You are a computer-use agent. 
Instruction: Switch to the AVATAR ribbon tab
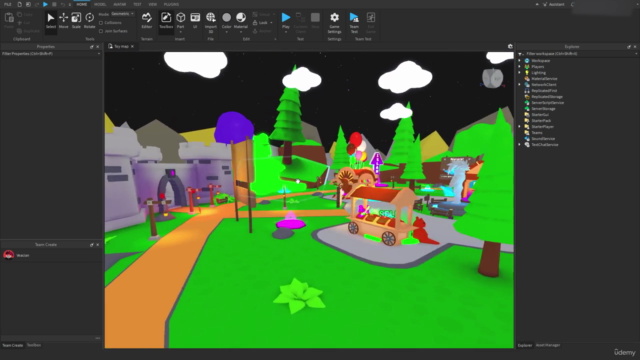(120, 4)
